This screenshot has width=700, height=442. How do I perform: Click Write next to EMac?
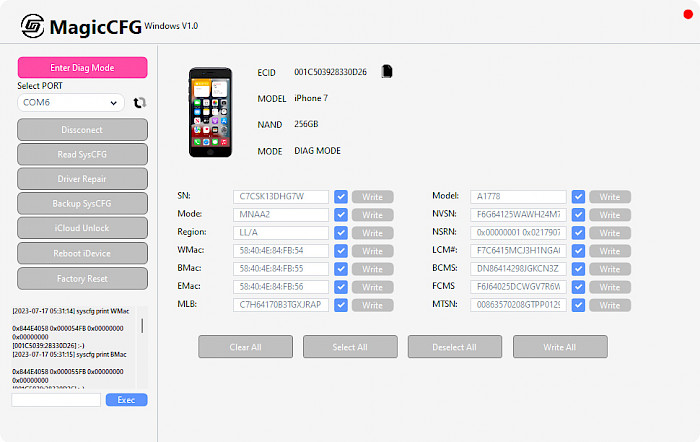[x=372, y=287]
